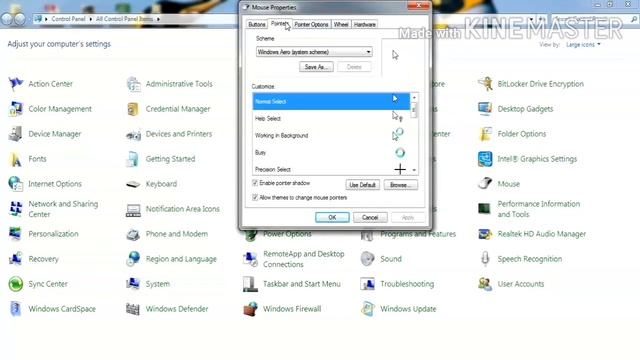Open the Personalization icon
This screenshot has width=640, height=360.
[16, 234]
